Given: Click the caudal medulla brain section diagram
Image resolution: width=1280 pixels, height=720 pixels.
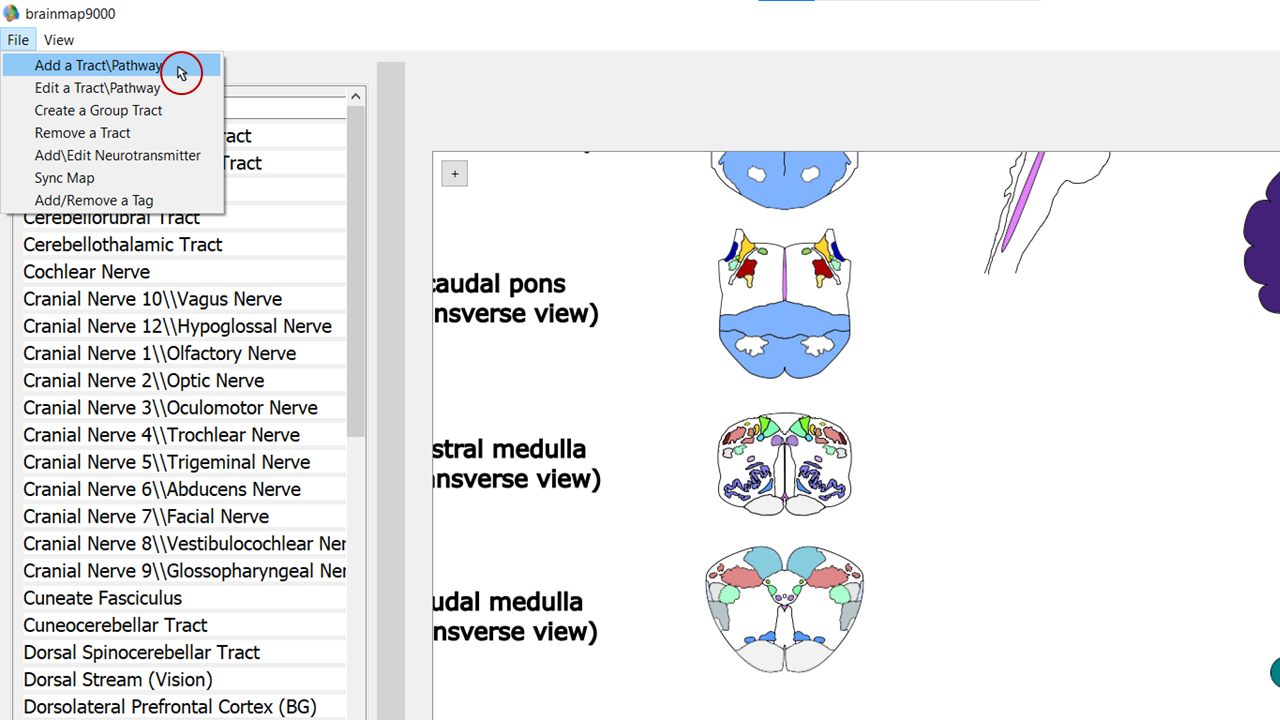Looking at the screenshot, I should pyautogui.click(x=784, y=609).
